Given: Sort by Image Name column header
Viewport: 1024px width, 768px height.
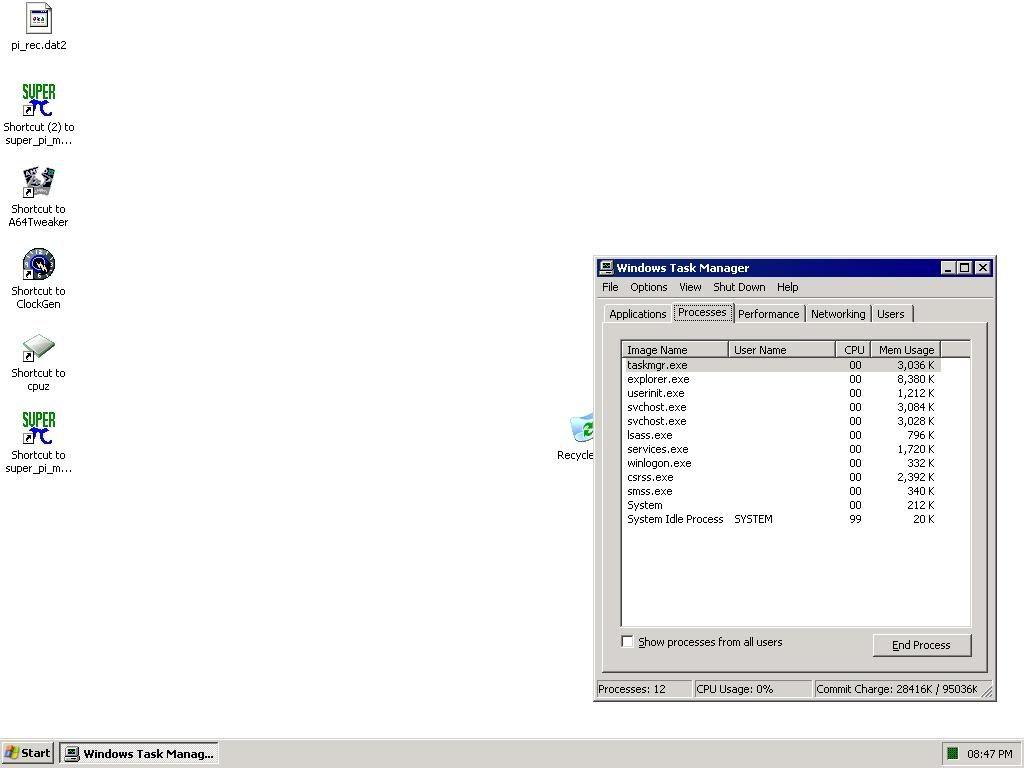Looking at the screenshot, I should [x=675, y=349].
